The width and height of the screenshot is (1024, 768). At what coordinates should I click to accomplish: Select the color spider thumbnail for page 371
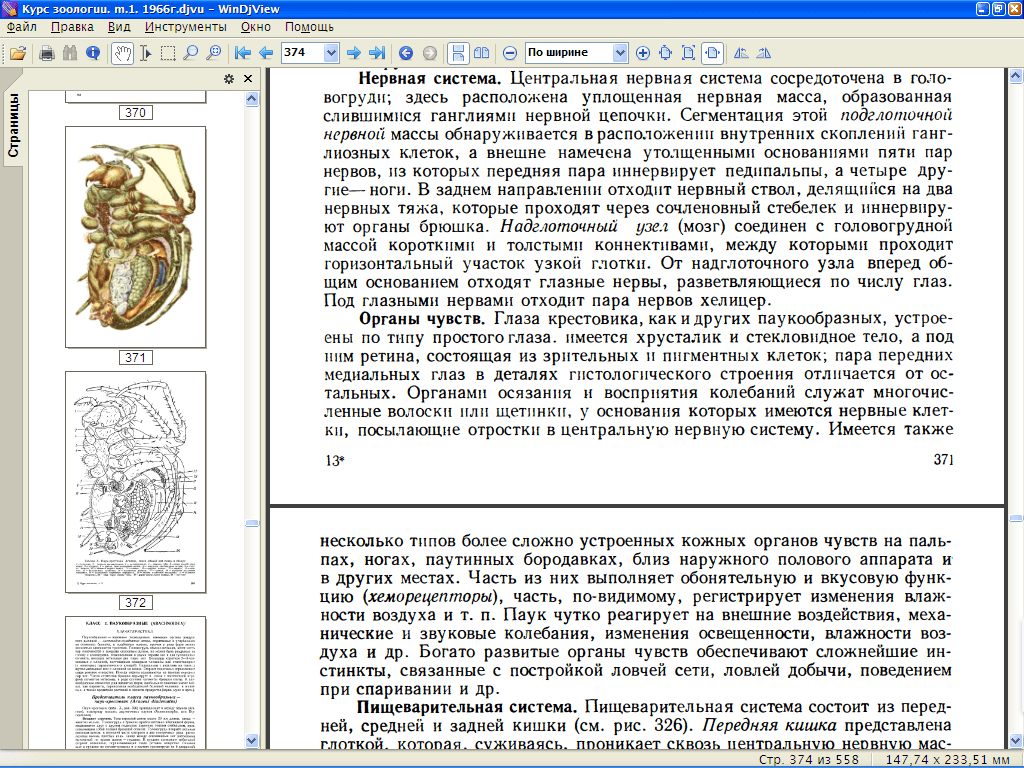tap(135, 237)
